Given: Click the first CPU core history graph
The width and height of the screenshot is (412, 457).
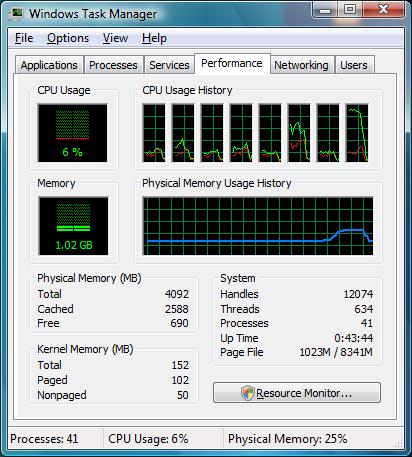Looking at the screenshot, I should (x=154, y=133).
